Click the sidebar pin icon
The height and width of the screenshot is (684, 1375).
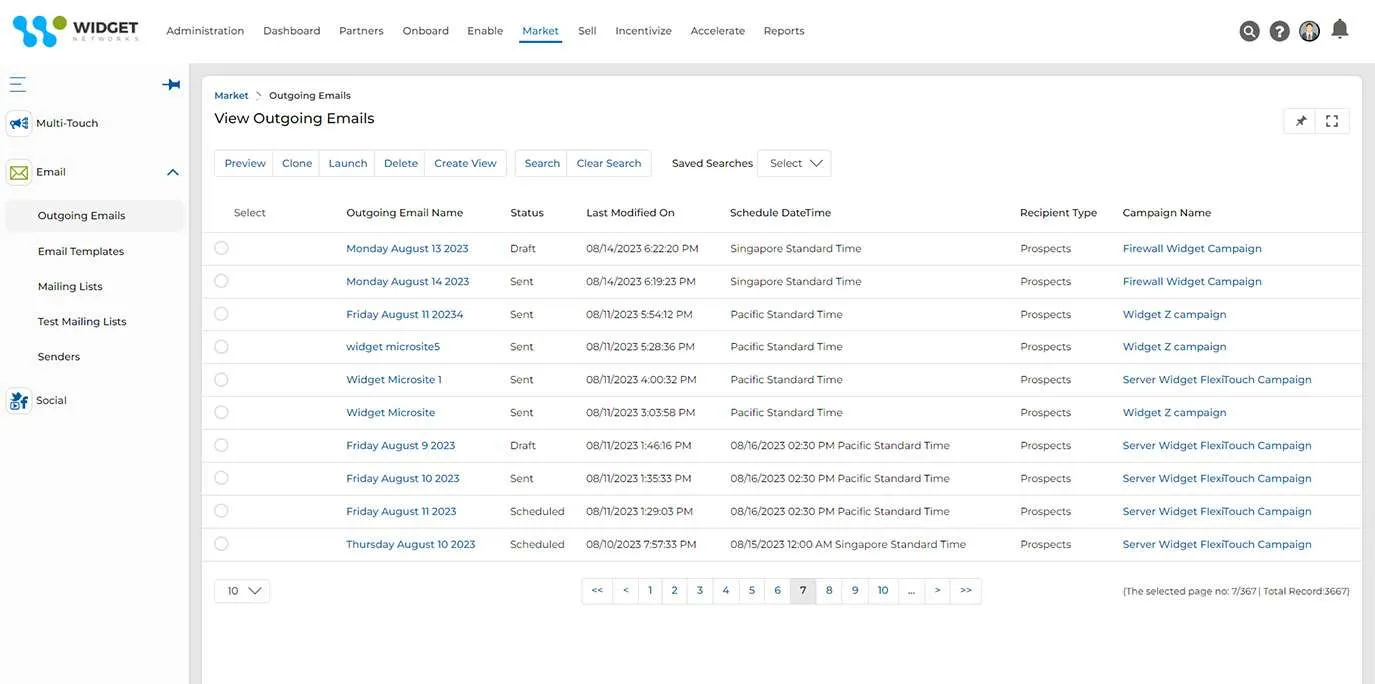pos(171,85)
